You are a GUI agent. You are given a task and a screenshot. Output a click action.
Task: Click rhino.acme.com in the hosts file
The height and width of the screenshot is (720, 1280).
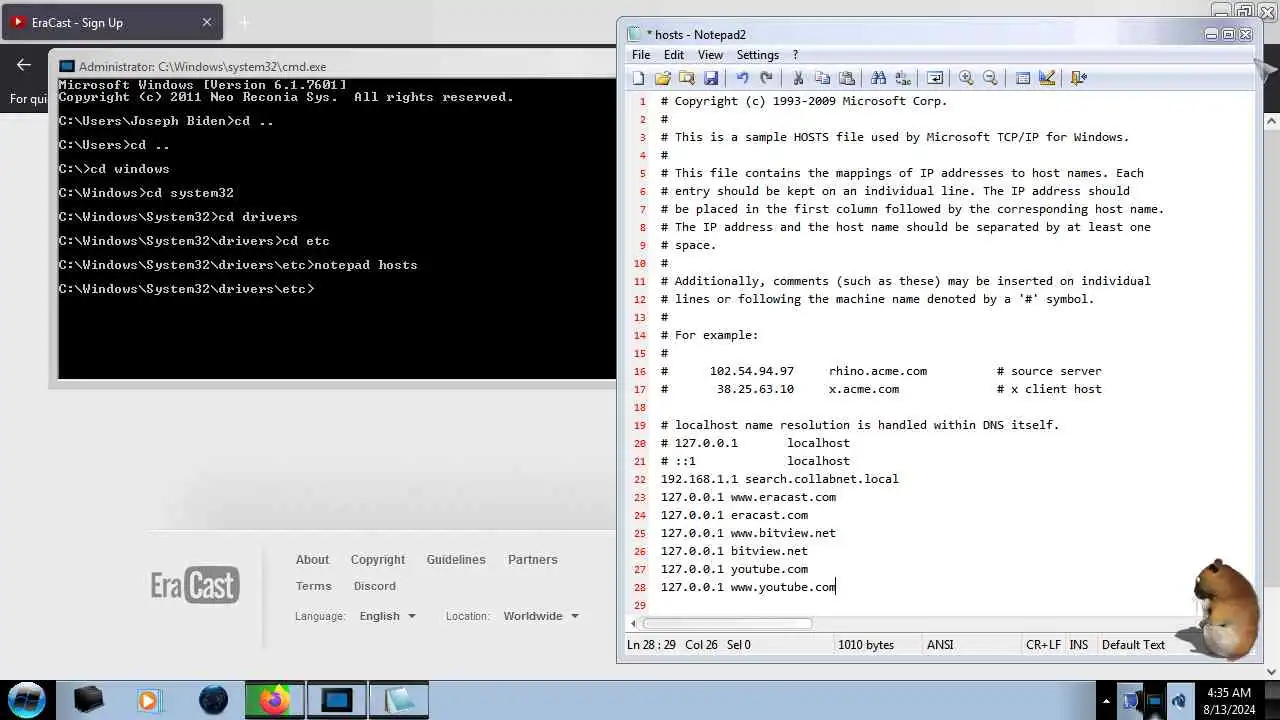click(878, 371)
